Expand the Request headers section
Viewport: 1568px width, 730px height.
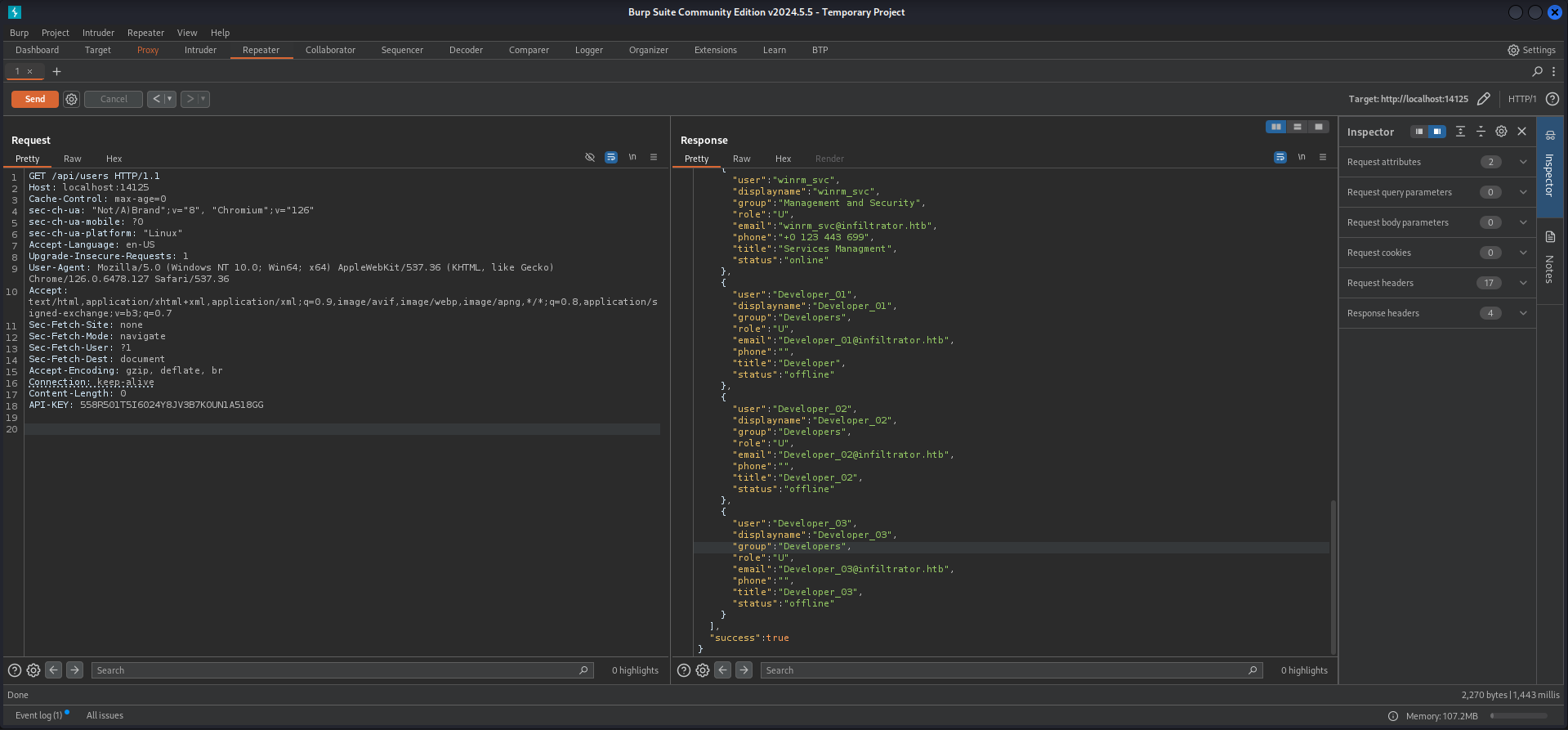click(1523, 283)
